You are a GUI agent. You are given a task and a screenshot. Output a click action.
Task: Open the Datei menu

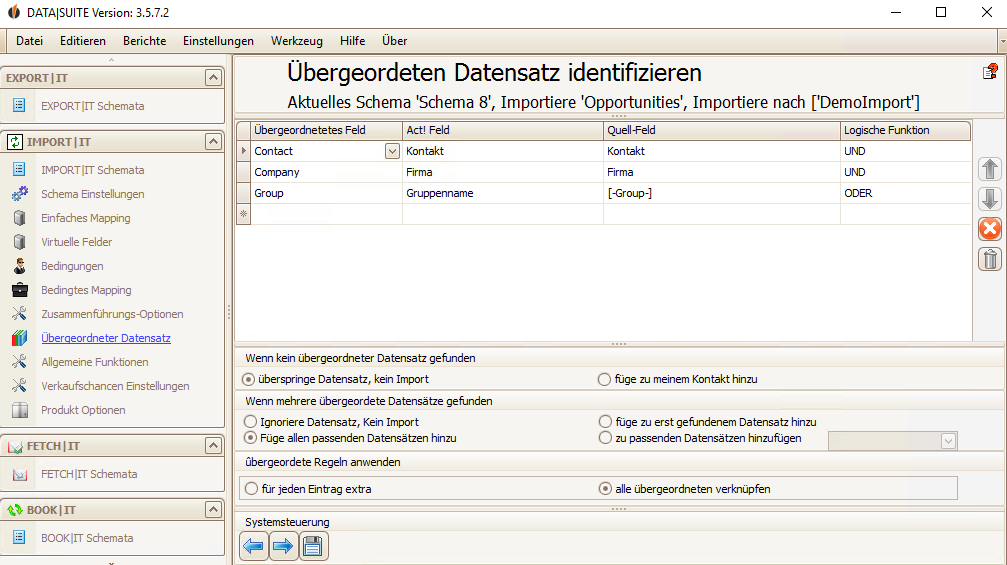[x=30, y=41]
